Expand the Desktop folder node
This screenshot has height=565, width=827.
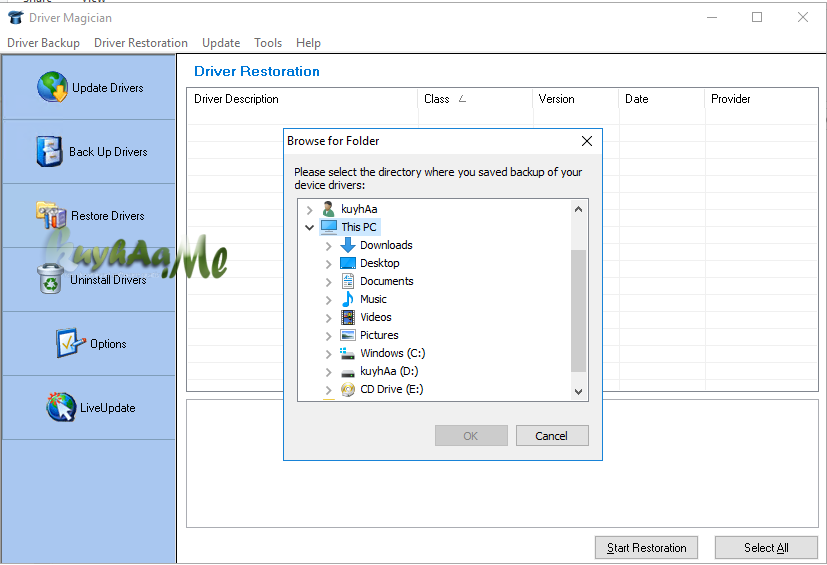pyautogui.click(x=329, y=264)
